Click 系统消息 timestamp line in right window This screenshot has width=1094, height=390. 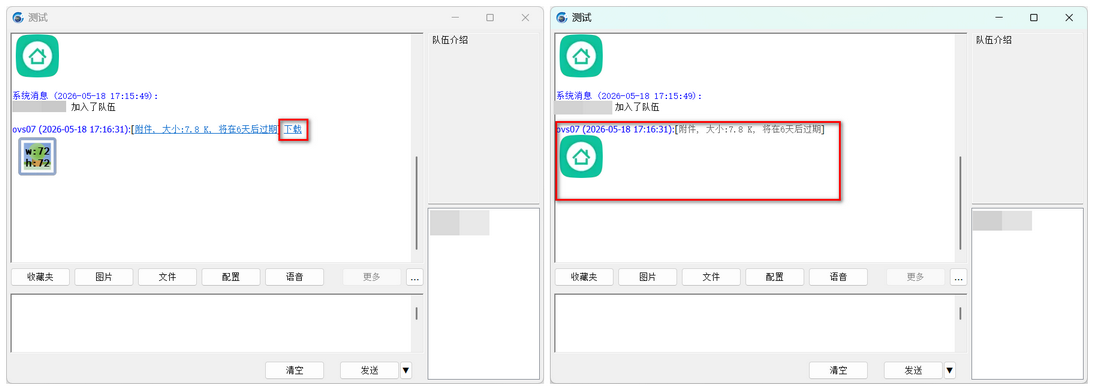629,96
